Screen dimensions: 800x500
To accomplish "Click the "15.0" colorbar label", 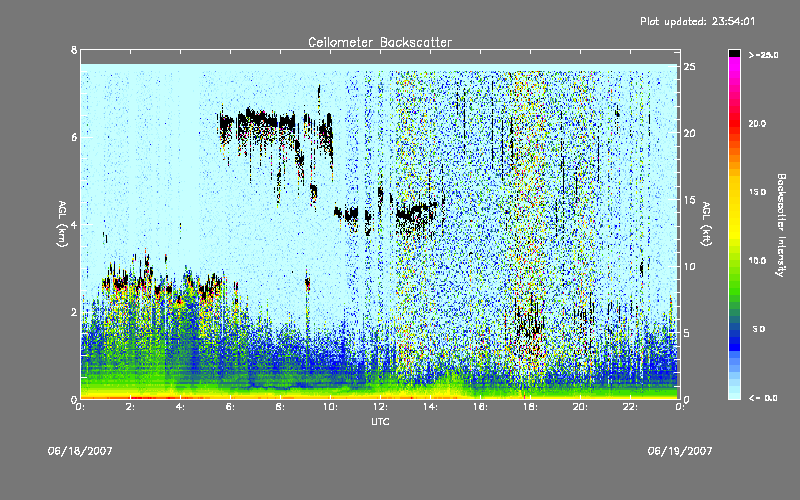I will [757, 192].
